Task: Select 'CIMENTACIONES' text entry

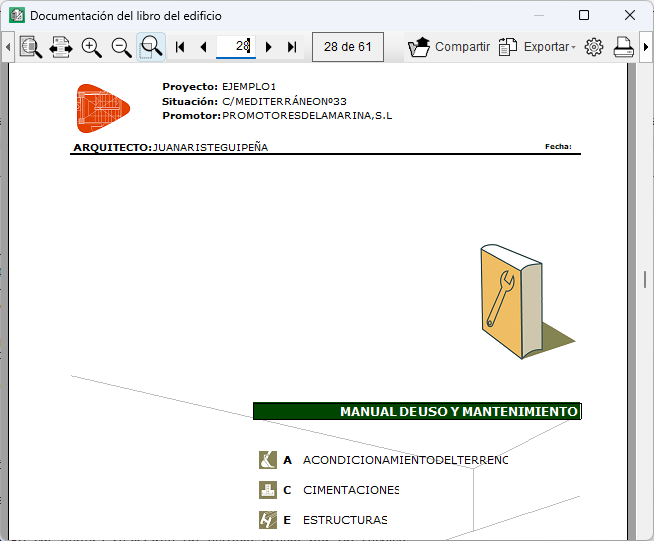Action: pos(351,490)
